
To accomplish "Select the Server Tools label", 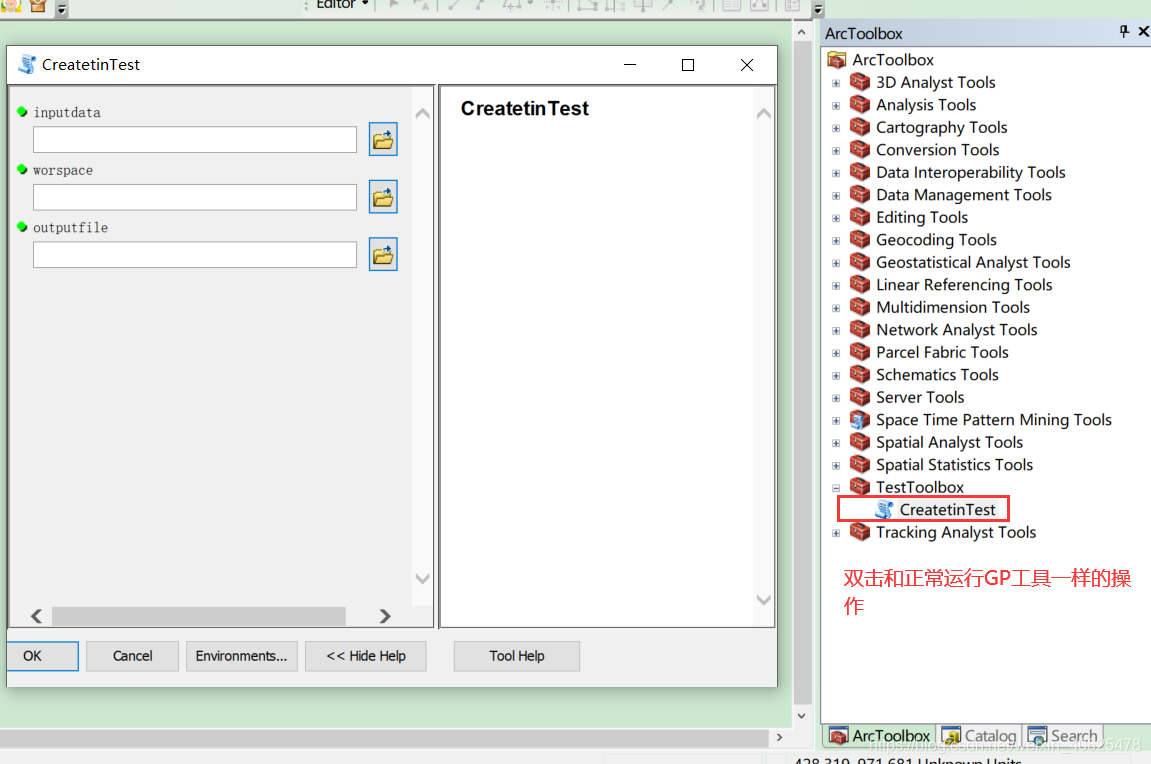I will (920, 397).
